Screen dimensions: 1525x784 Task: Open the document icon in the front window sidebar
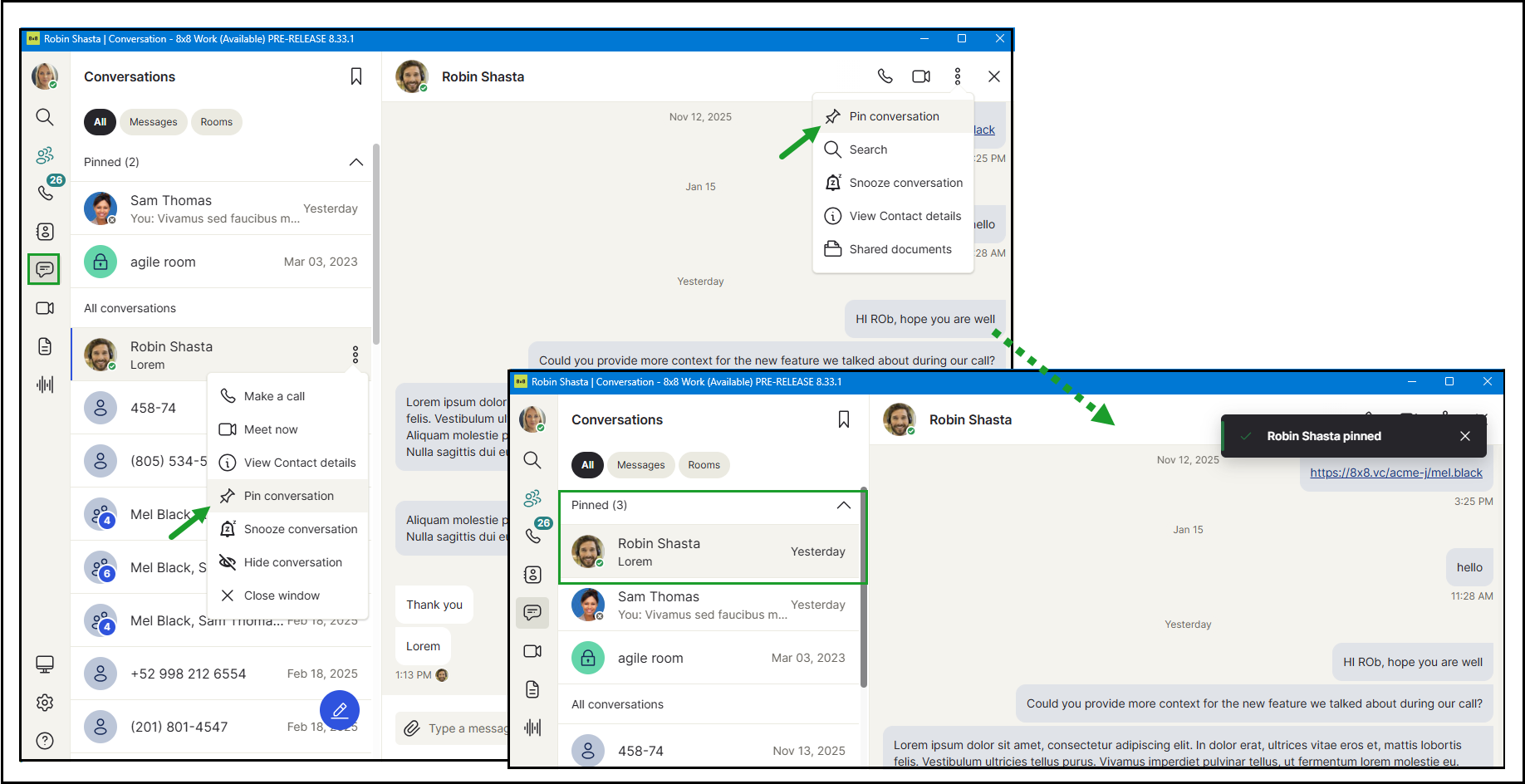coord(532,689)
